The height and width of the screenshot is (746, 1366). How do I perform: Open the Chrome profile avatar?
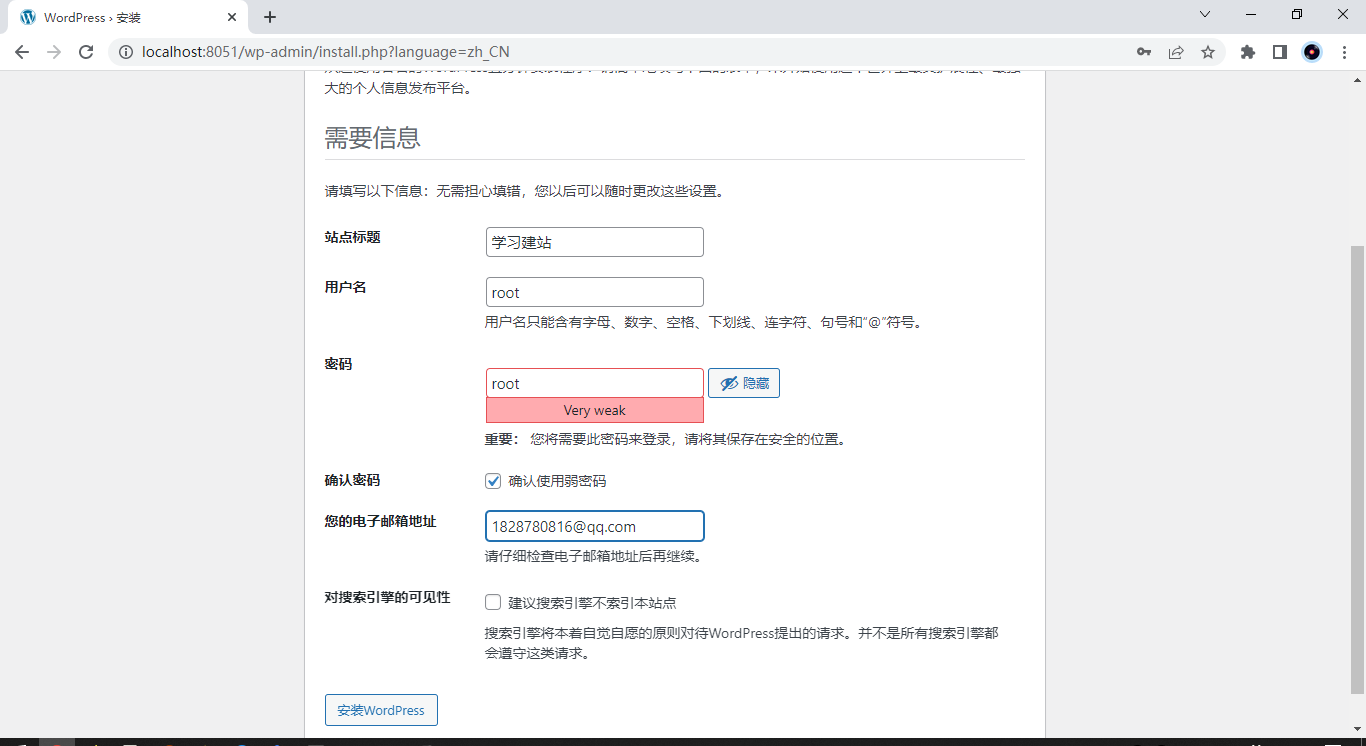click(x=1312, y=52)
